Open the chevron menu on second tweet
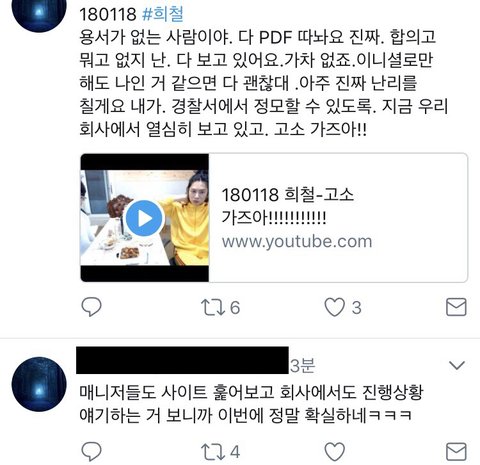 pos(457,365)
